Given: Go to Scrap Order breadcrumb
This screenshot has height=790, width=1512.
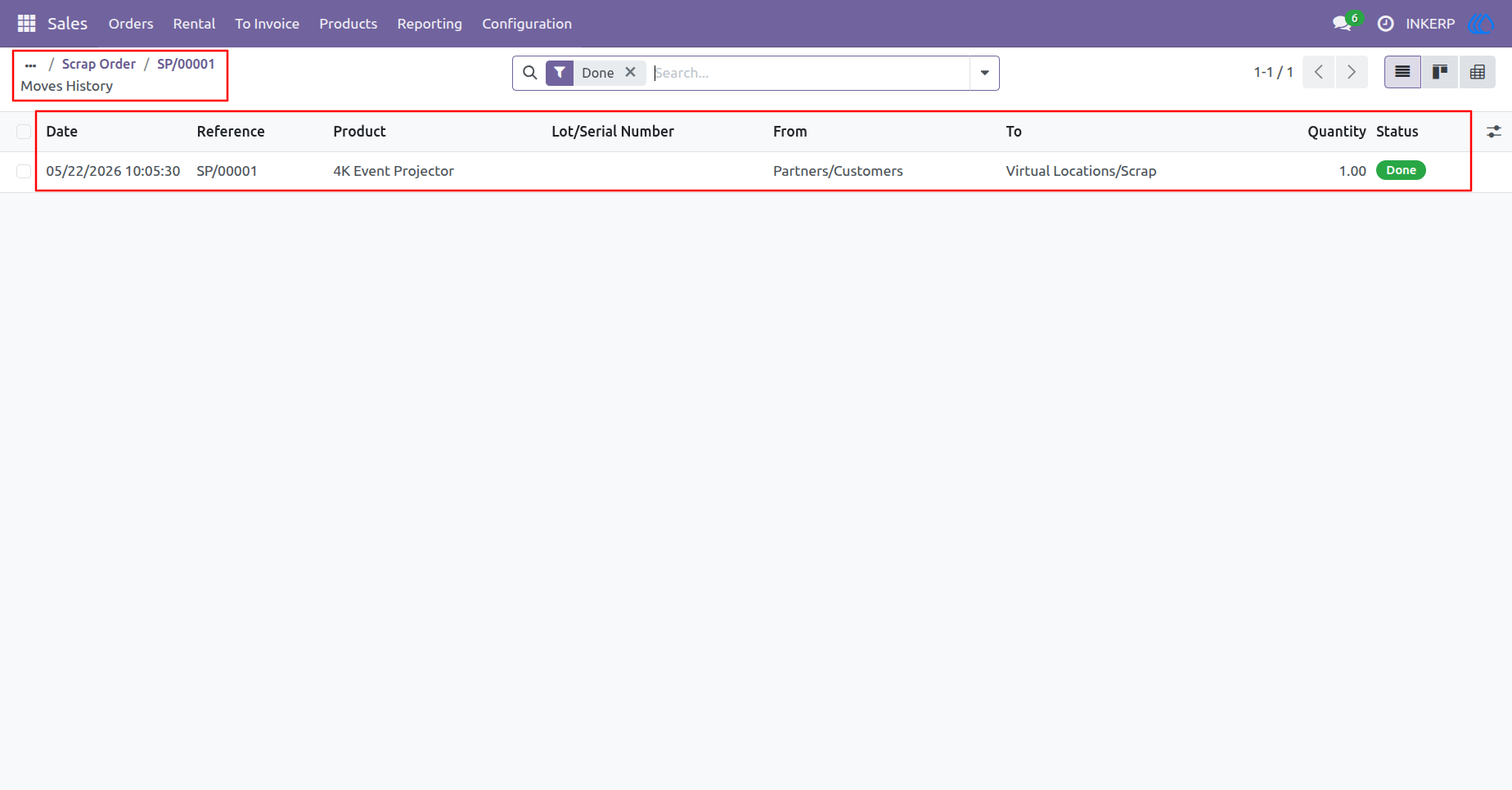Looking at the screenshot, I should [x=99, y=64].
